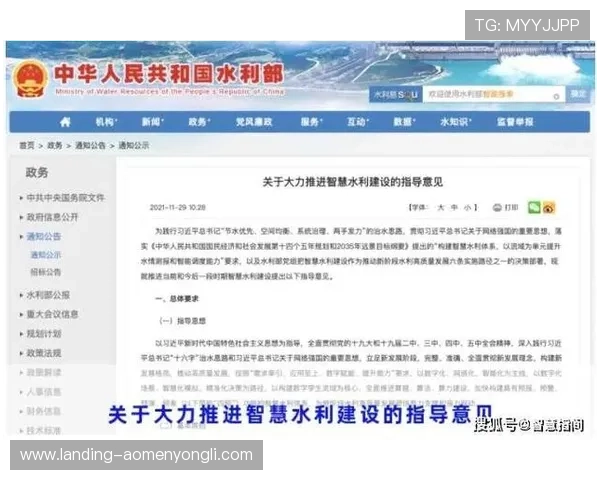Viewport: 600px width, 480px height.
Task: Select 通知公示 sub-item in sidebar
Action: tap(46, 255)
